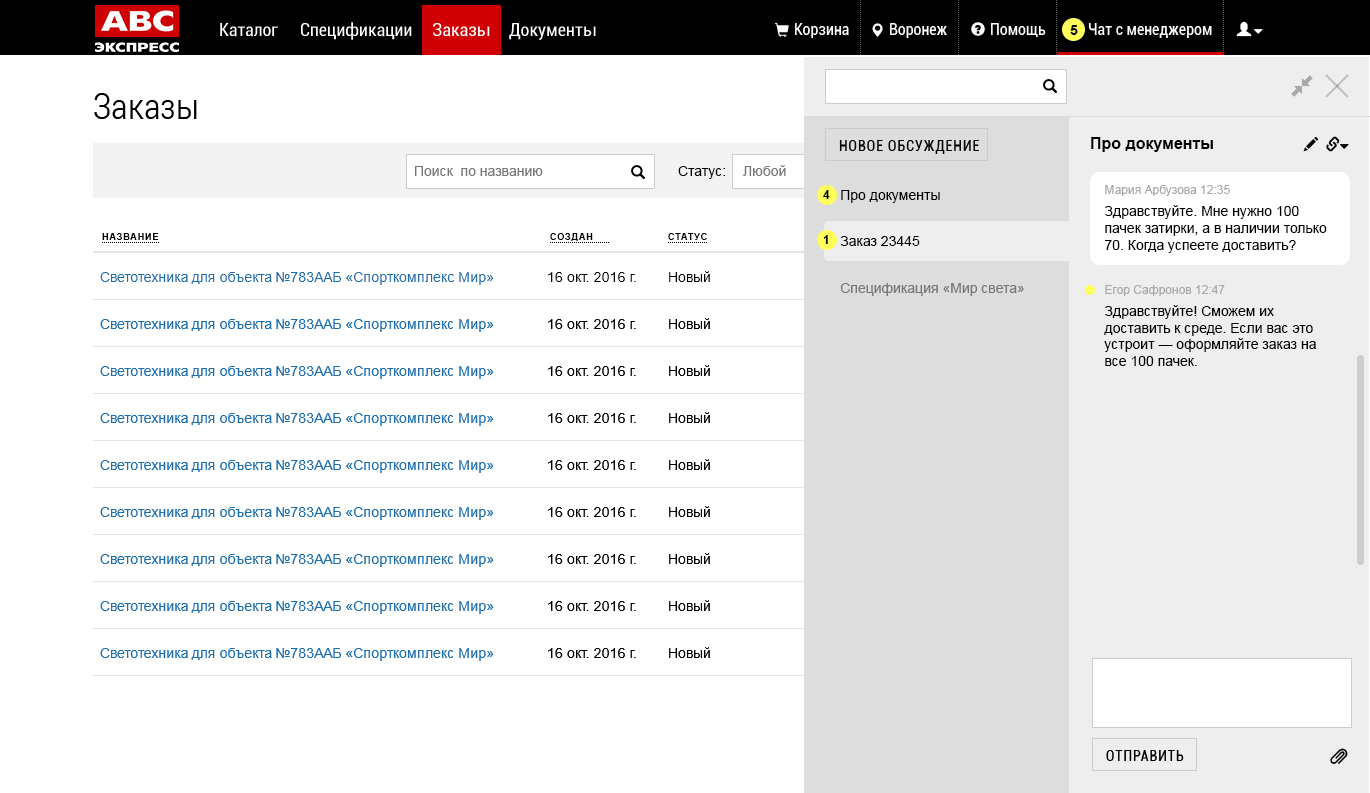The width and height of the screenshot is (1370, 793).
Task: Open the Про документы discussion
Action: coord(890,195)
